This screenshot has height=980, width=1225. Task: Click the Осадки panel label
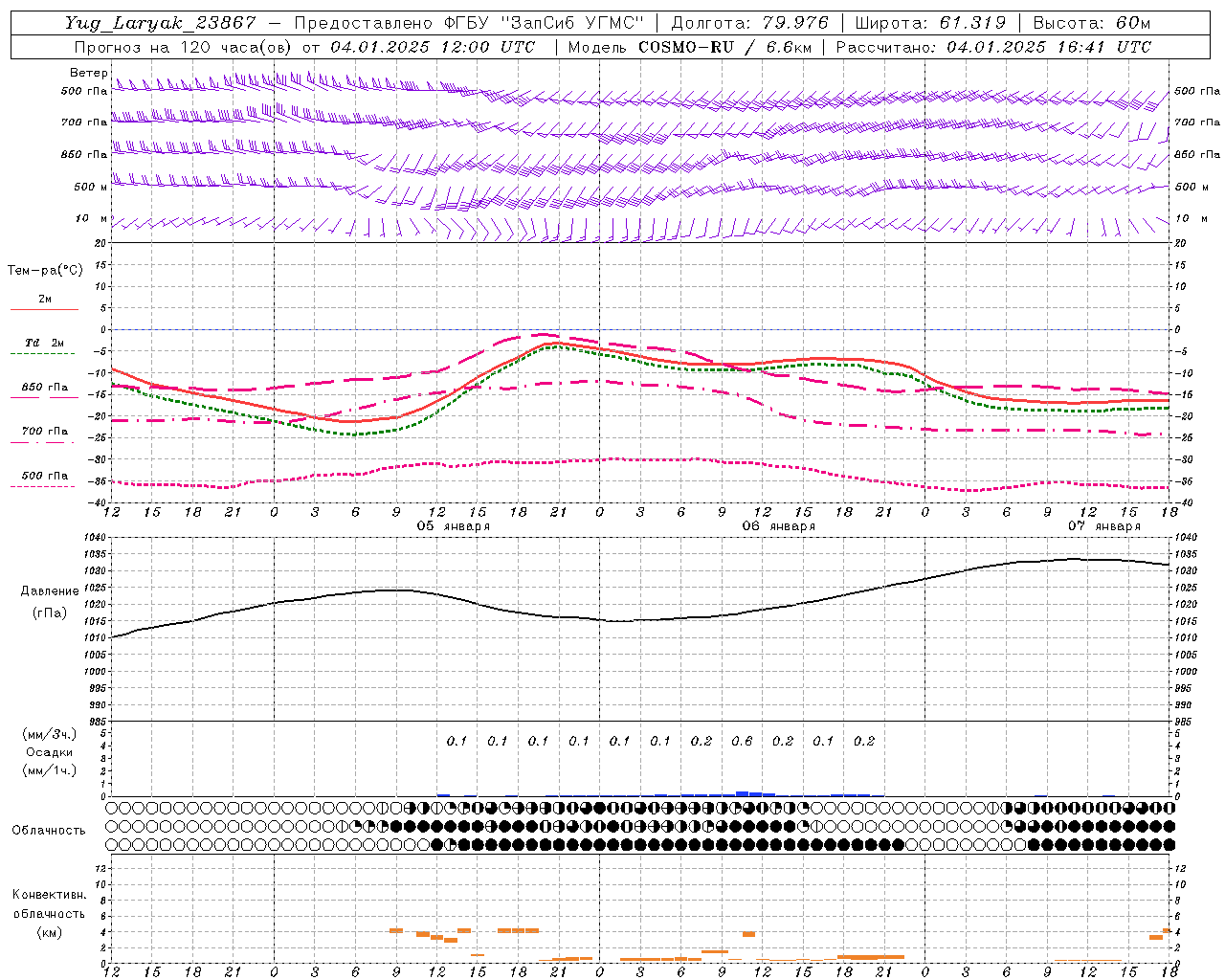click(50, 752)
